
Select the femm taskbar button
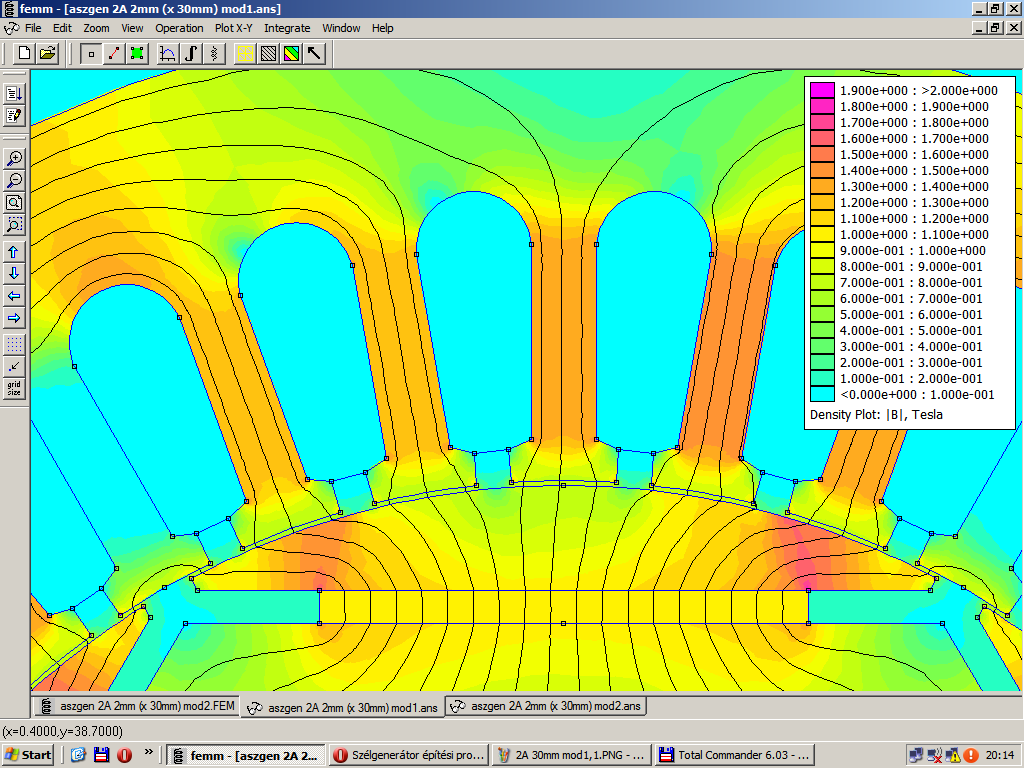(246, 755)
